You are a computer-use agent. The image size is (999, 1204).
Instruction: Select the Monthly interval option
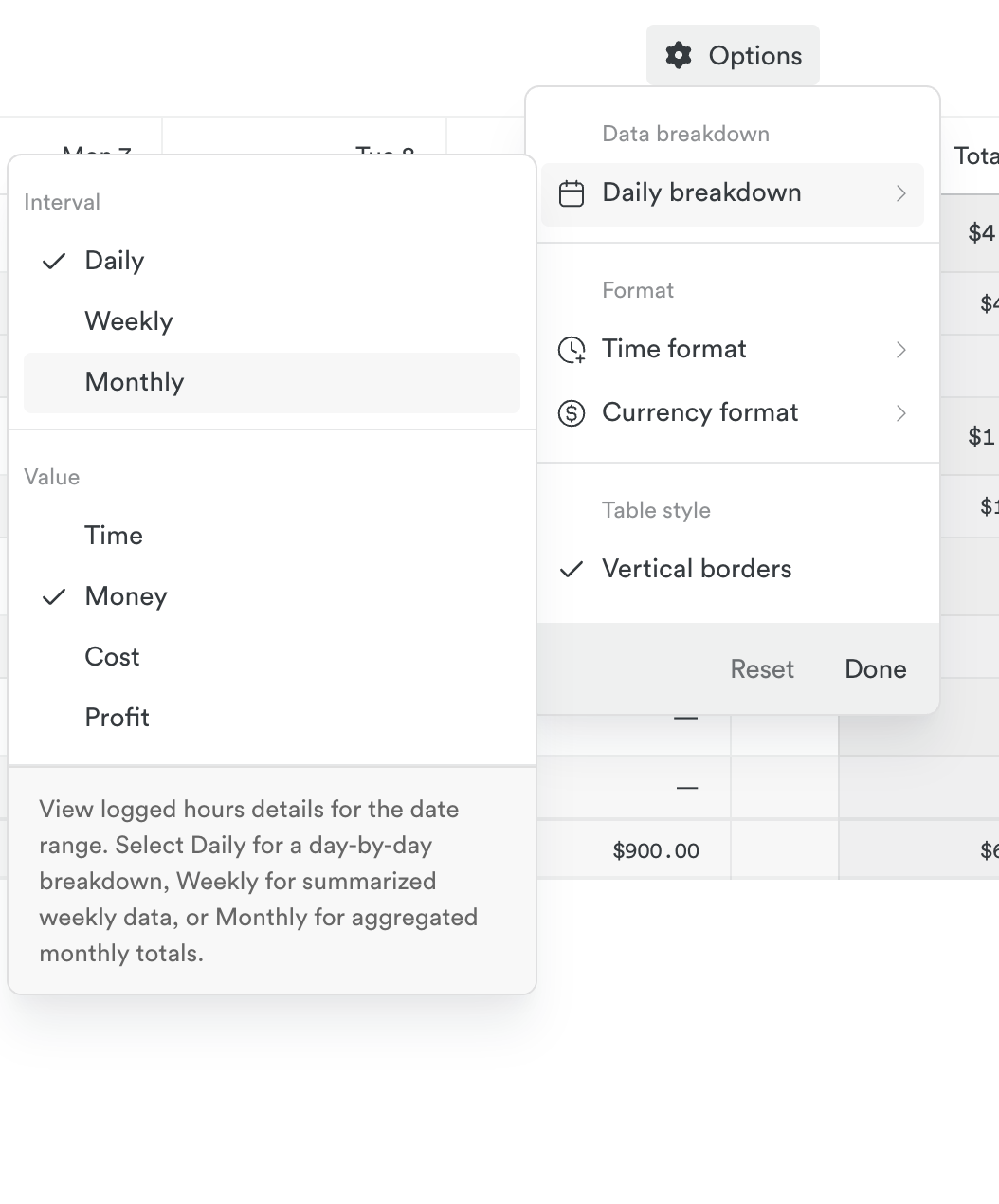pos(134,382)
